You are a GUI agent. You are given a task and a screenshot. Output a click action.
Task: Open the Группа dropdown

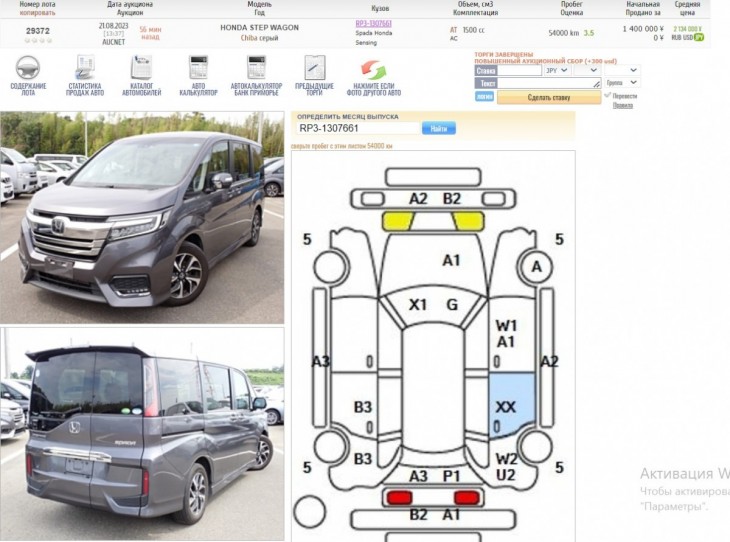pyautogui.click(x=622, y=82)
